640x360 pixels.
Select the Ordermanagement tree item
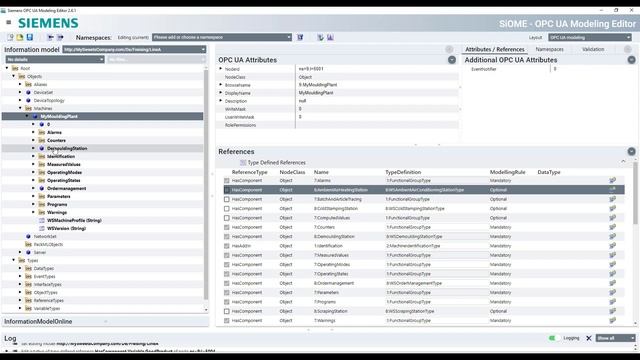[67, 189]
